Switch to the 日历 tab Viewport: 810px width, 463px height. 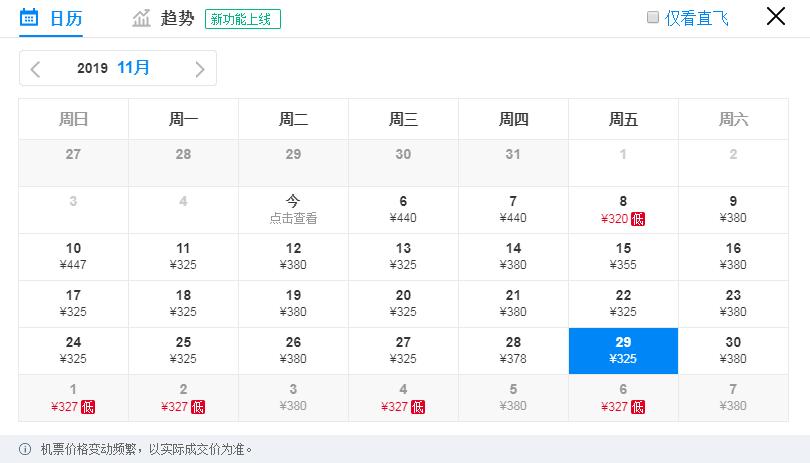click(x=51, y=19)
